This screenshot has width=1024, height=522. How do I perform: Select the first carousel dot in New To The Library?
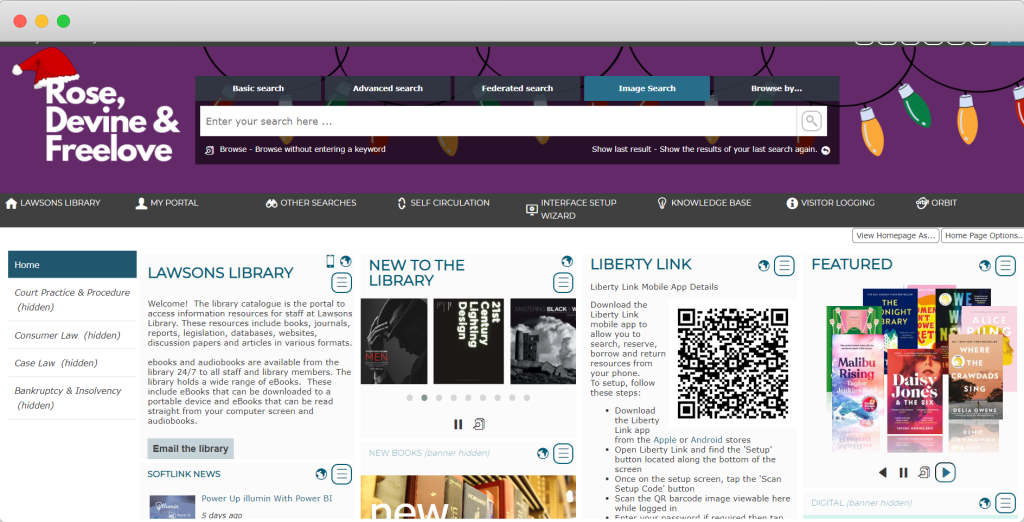(409, 397)
